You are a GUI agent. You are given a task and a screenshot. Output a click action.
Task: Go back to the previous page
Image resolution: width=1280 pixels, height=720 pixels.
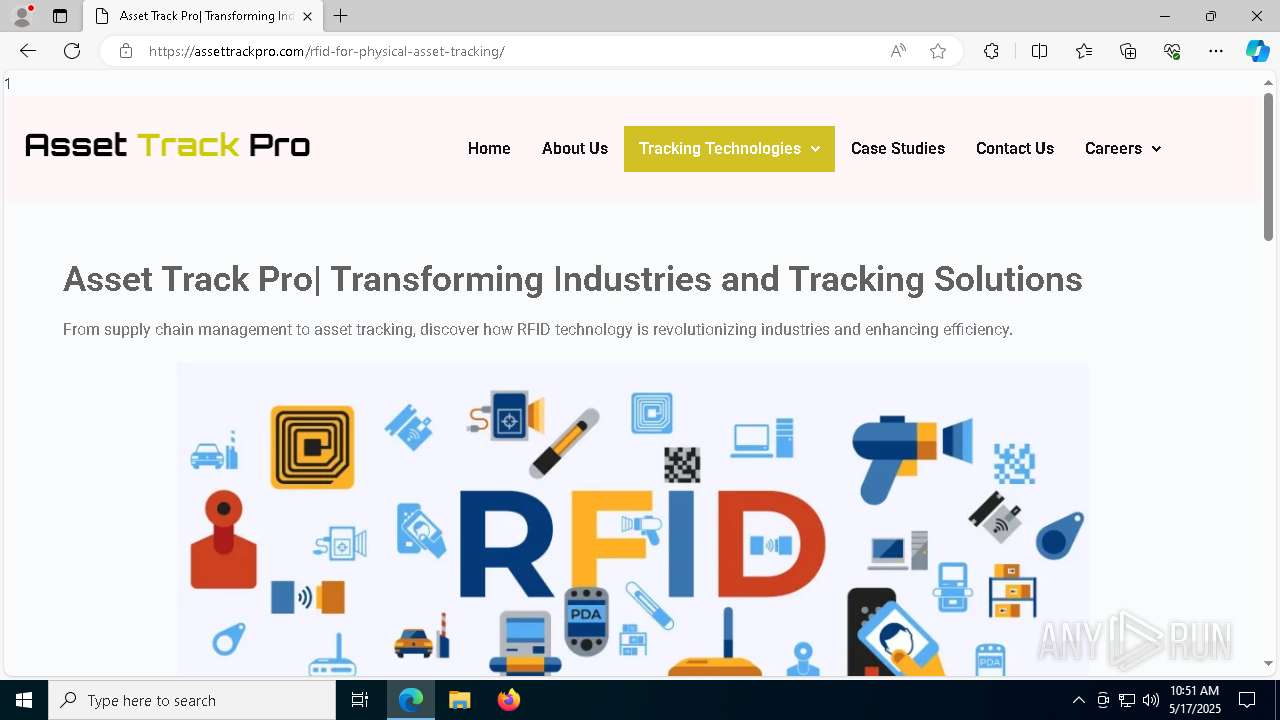coord(28,51)
